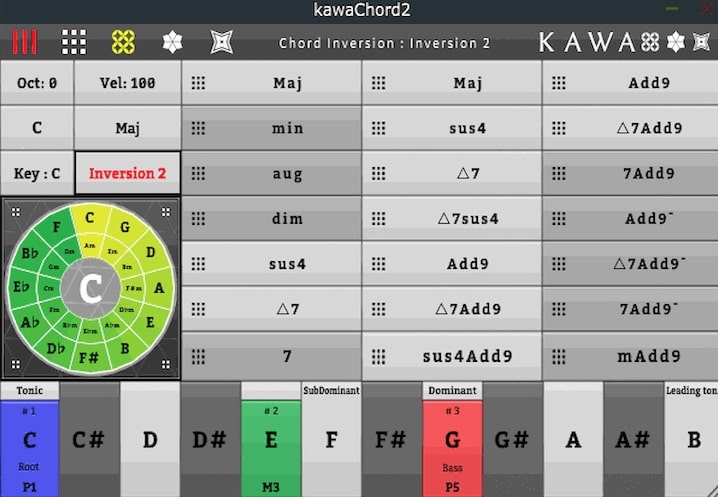Click the grip handle icon beside mAdd9
The width and height of the screenshot is (718, 497).
click(x=559, y=355)
